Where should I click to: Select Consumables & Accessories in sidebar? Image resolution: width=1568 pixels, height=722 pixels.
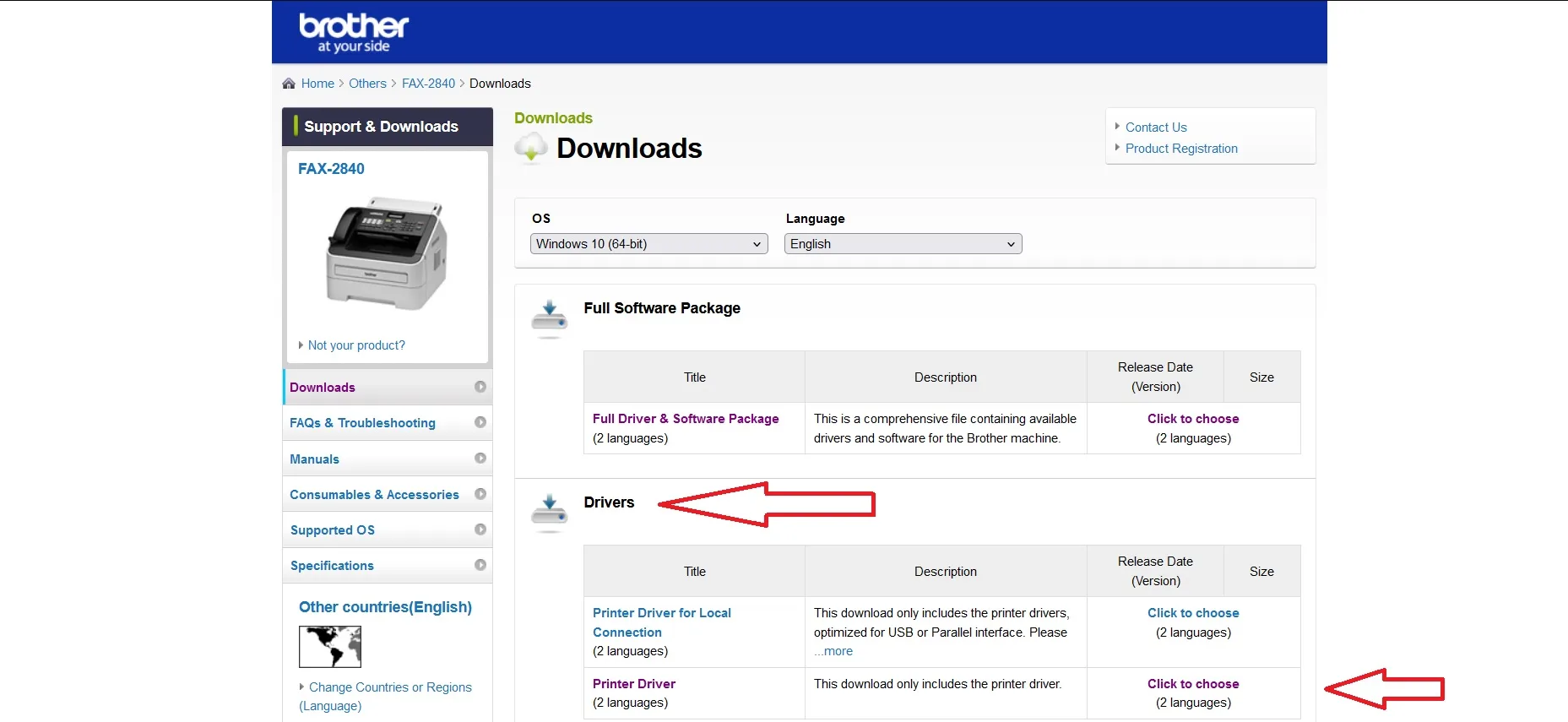(x=374, y=495)
